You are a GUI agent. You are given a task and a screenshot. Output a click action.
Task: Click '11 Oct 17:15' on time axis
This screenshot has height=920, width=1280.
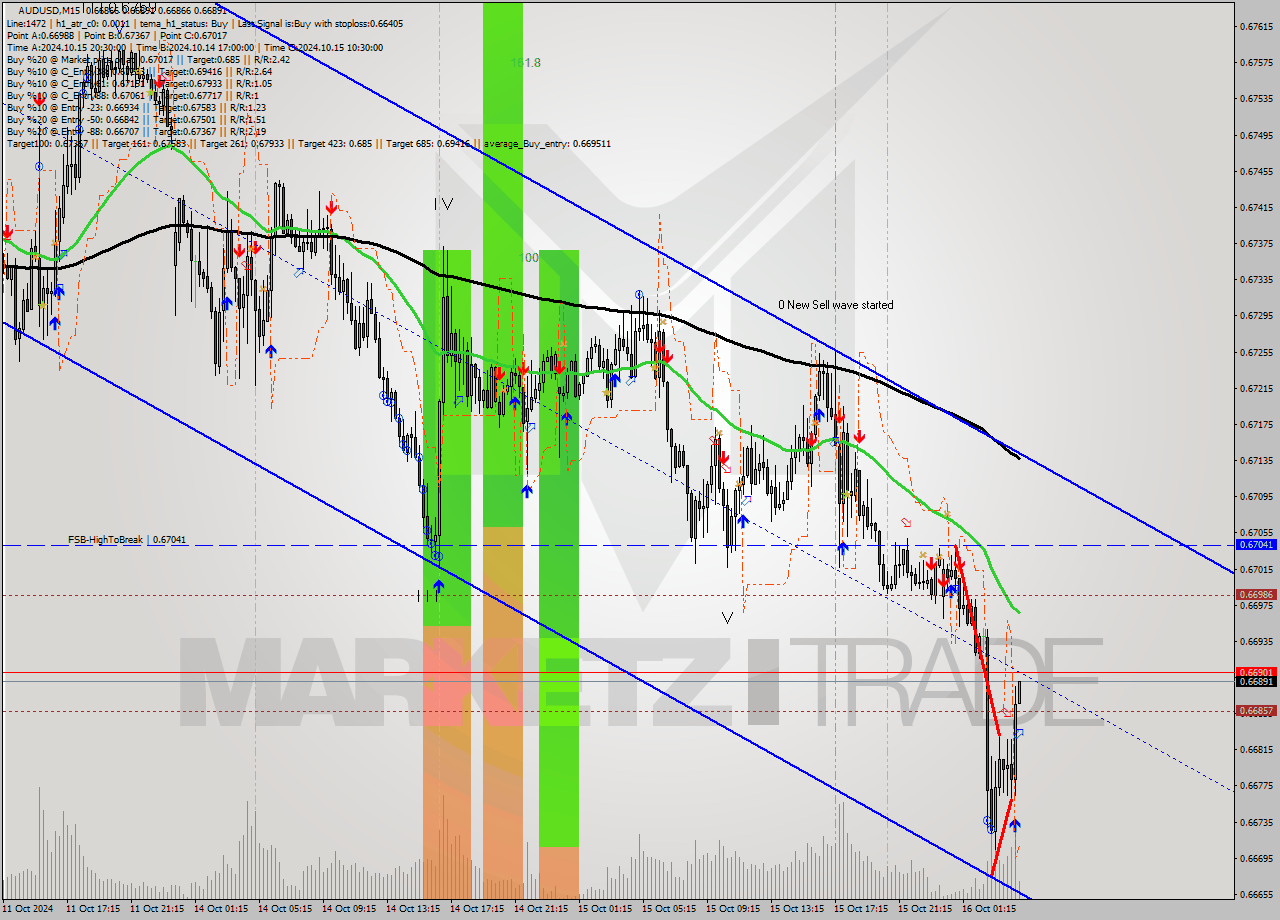[x=94, y=909]
